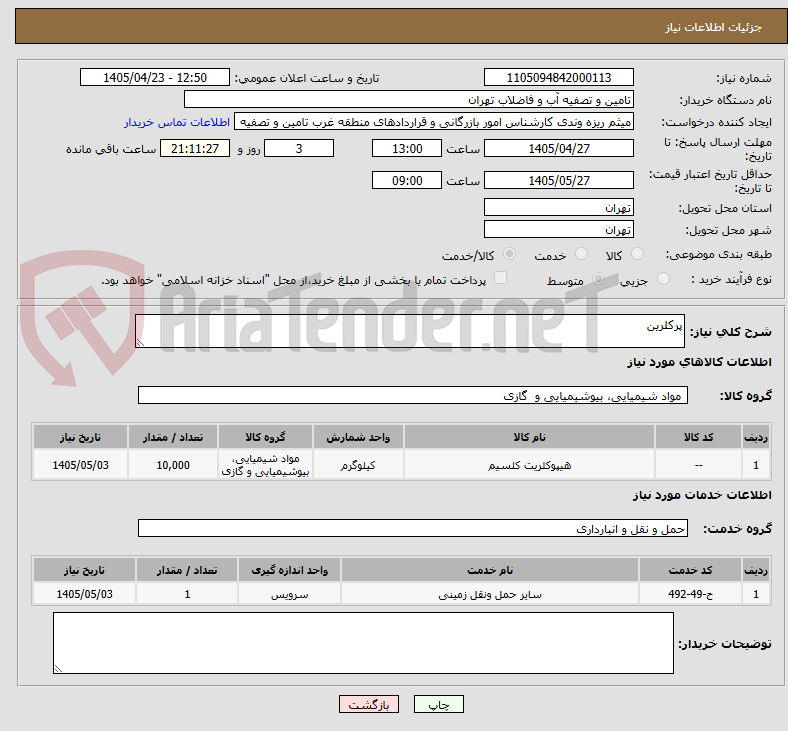This screenshot has height=731, width=788.
Task: Click the service code ح-49-492 cell
Action: click(x=690, y=594)
